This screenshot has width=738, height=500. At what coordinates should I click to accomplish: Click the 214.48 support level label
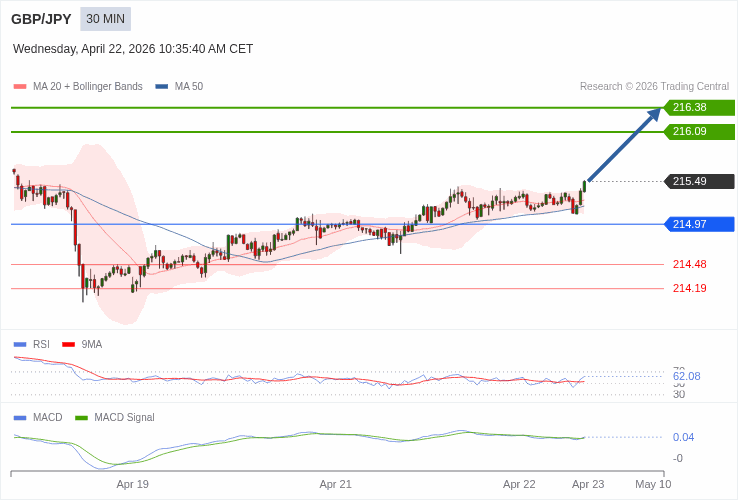(689, 264)
